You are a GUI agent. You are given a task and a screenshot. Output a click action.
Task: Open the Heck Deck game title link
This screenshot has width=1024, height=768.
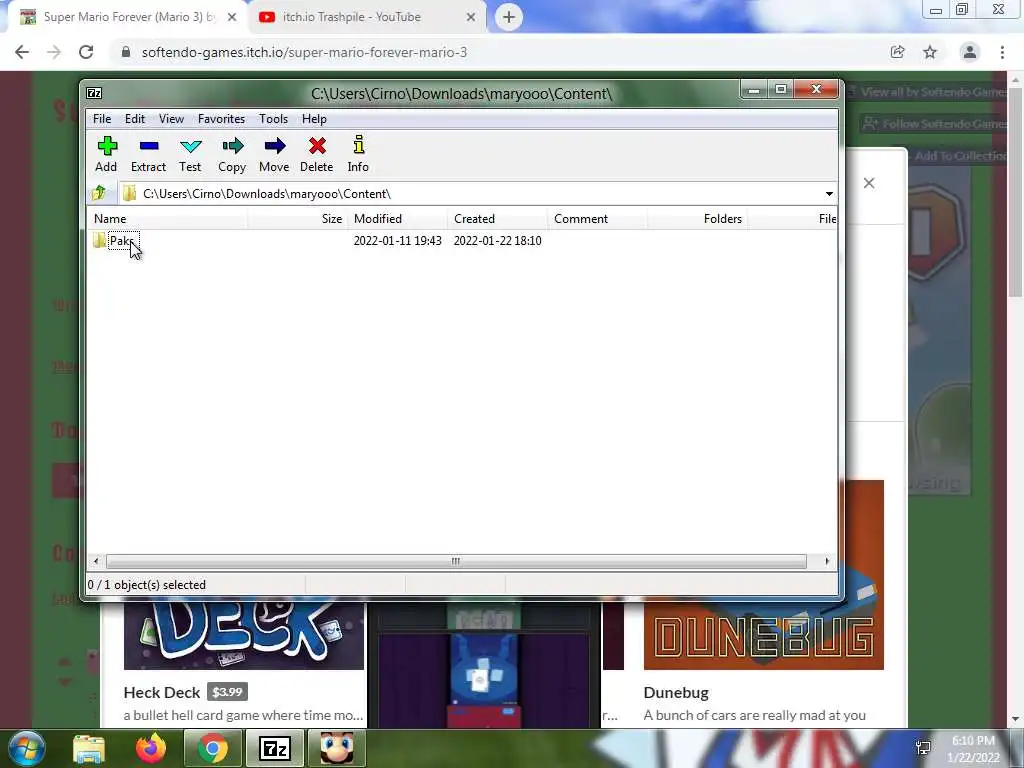pyautogui.click(x=162, y=692)
